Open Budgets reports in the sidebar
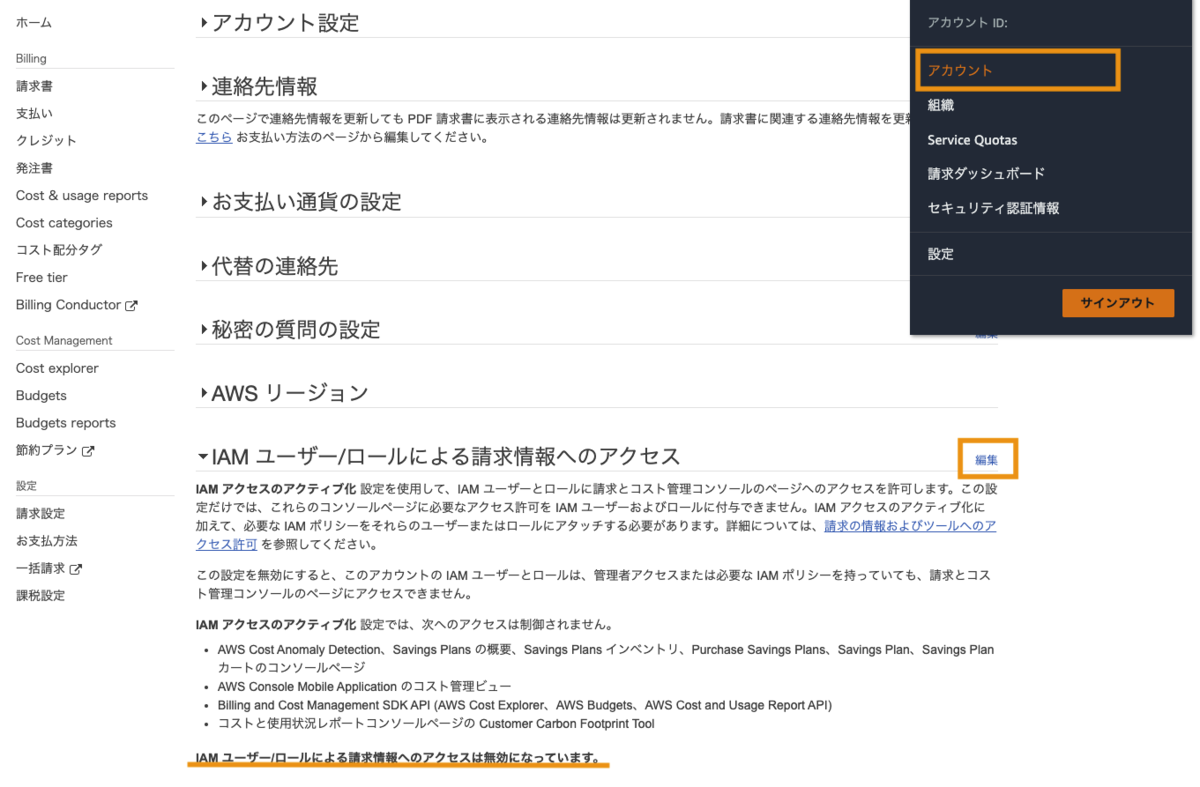Viewport: 1200px width, 787px height. pyautogui.click(x=66, y=423)
